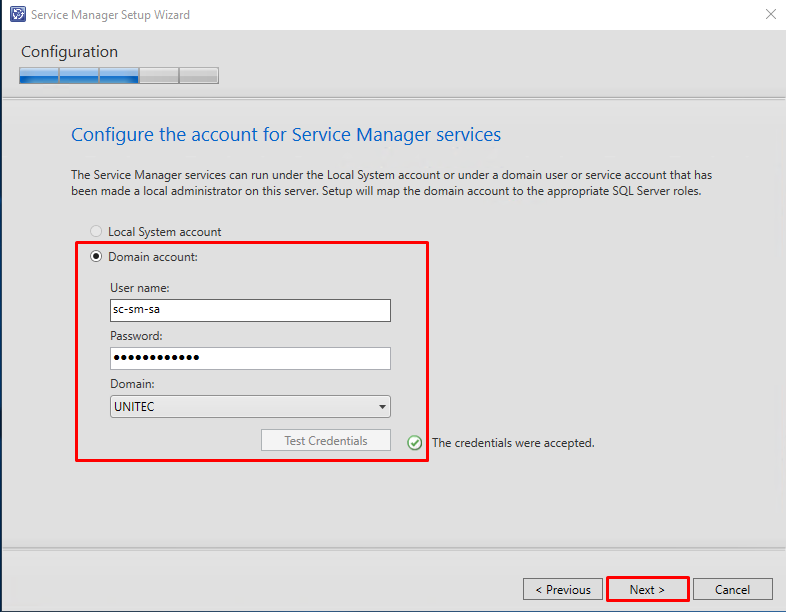Image resolution: width=786 pixels, height=612 pixels.
Task: Click the Service Manager Setup Wizard app icon
Action: [x=18, y=14]
